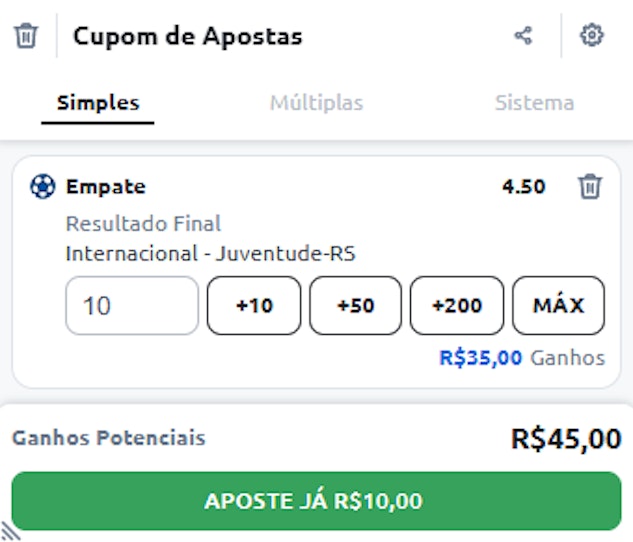The image size is (633, 542).
Task: Click the soccer ball icon next to Empate
Action: pos(43,186)
